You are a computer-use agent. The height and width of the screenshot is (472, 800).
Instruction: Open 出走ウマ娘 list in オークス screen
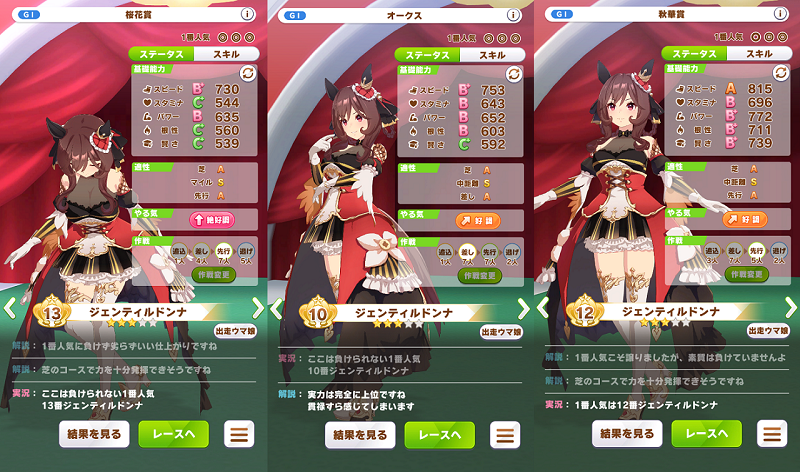click(501, 332)
